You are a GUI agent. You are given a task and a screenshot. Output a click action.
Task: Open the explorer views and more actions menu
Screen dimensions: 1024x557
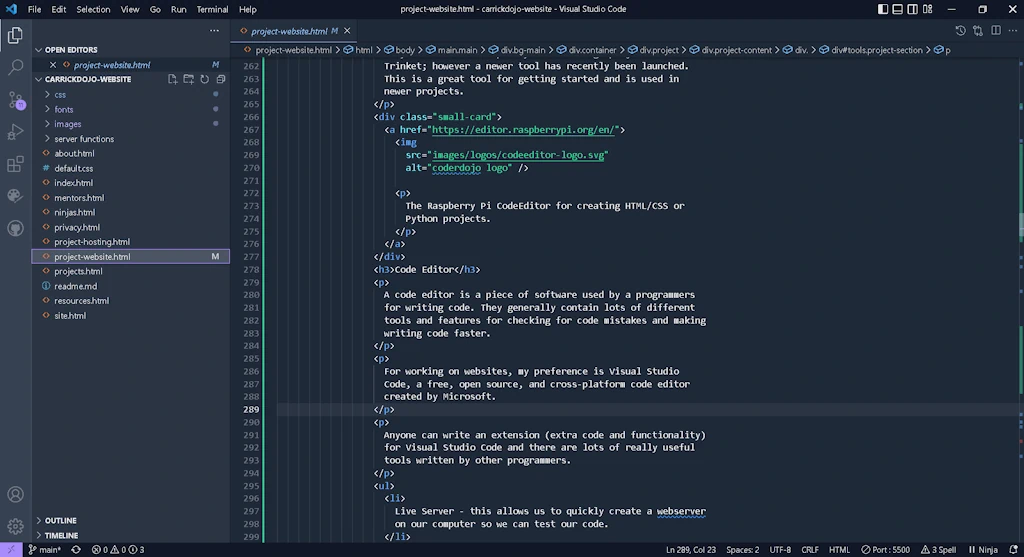click(x=214, y=31)
